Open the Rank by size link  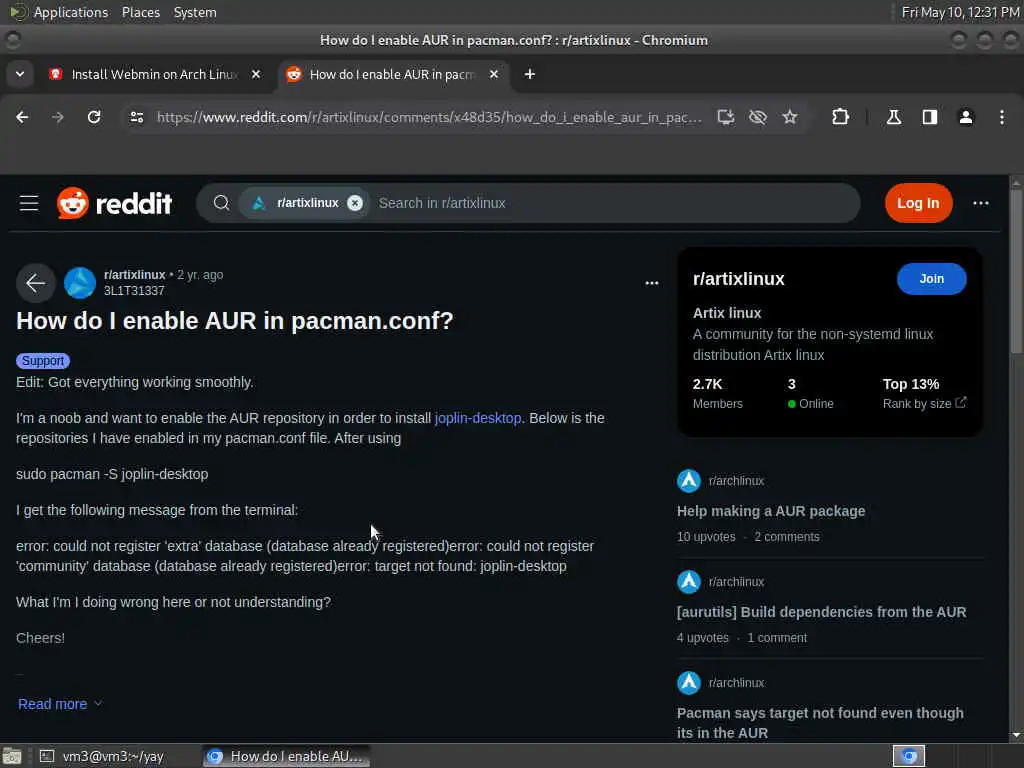tap(924, 404)
